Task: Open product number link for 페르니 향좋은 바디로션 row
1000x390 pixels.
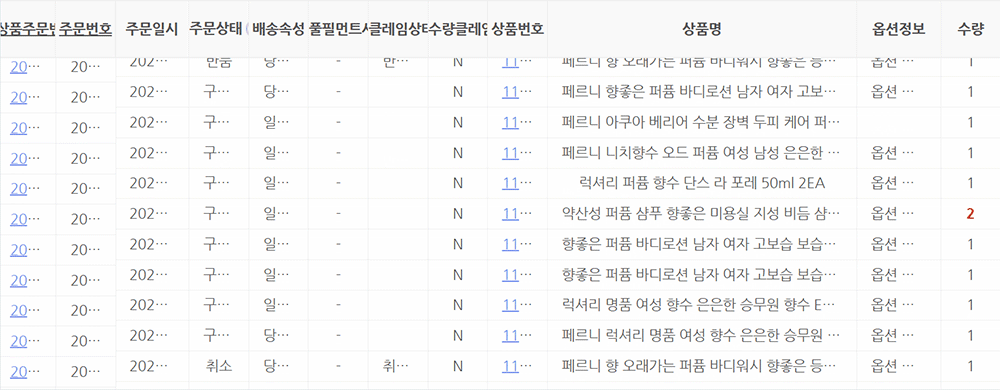Action: point(510,92)
